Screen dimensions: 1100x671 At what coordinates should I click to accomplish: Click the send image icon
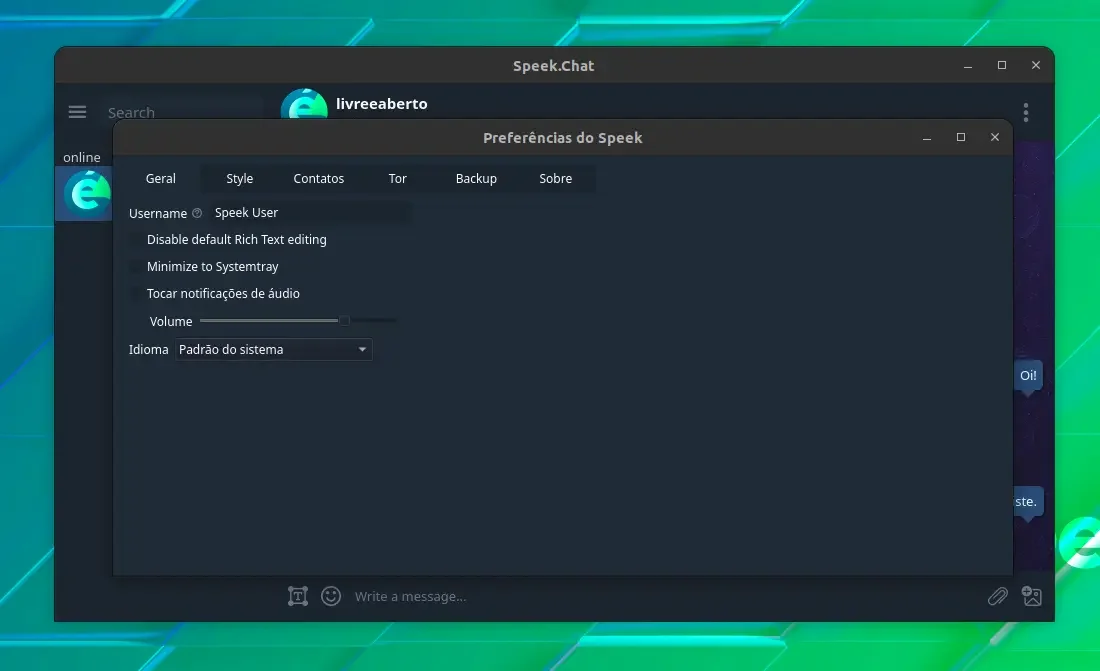[1031, 596]
